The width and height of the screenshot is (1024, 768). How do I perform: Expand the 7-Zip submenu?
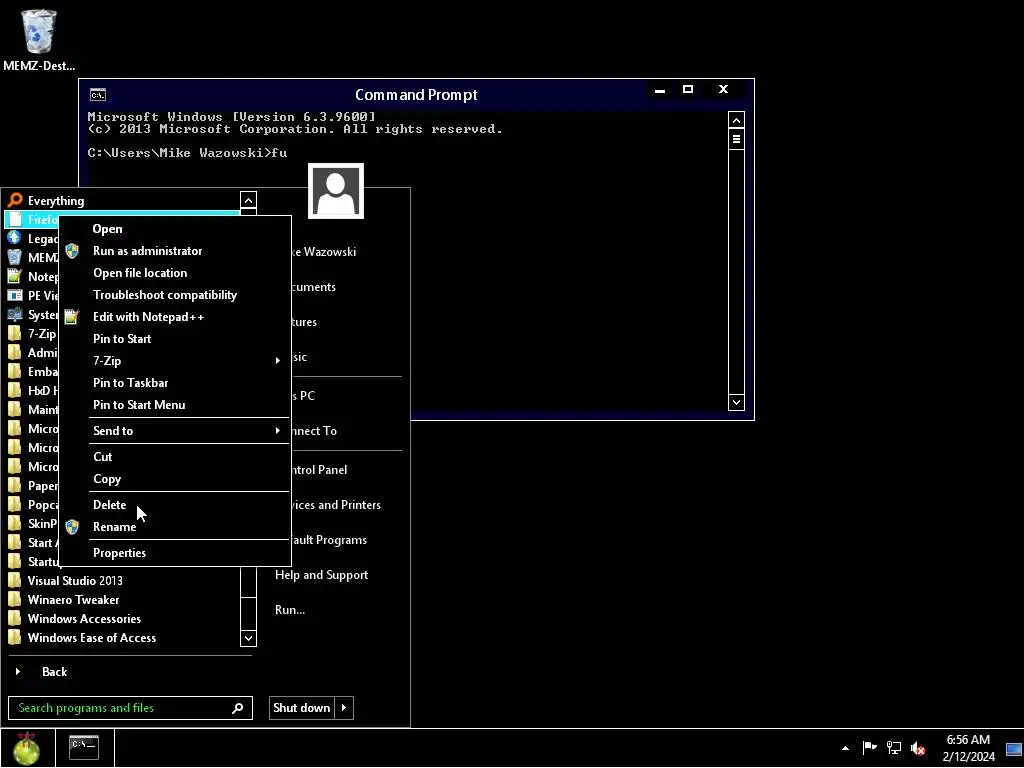coord(175,361)
